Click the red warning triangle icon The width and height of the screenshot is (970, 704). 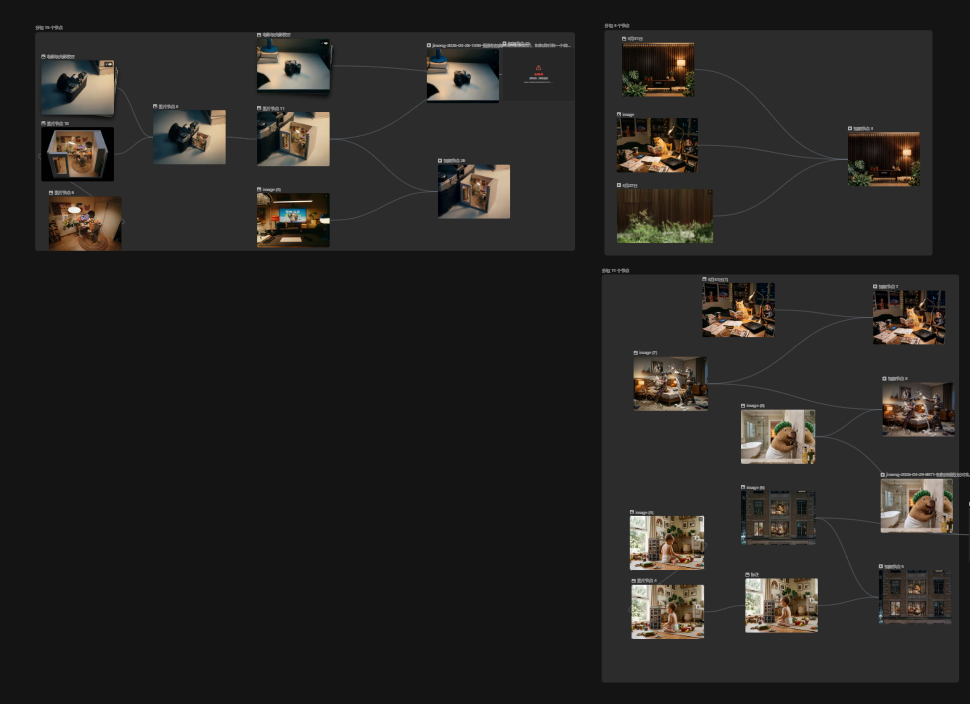pyautogui.click(x=538, y=68)
